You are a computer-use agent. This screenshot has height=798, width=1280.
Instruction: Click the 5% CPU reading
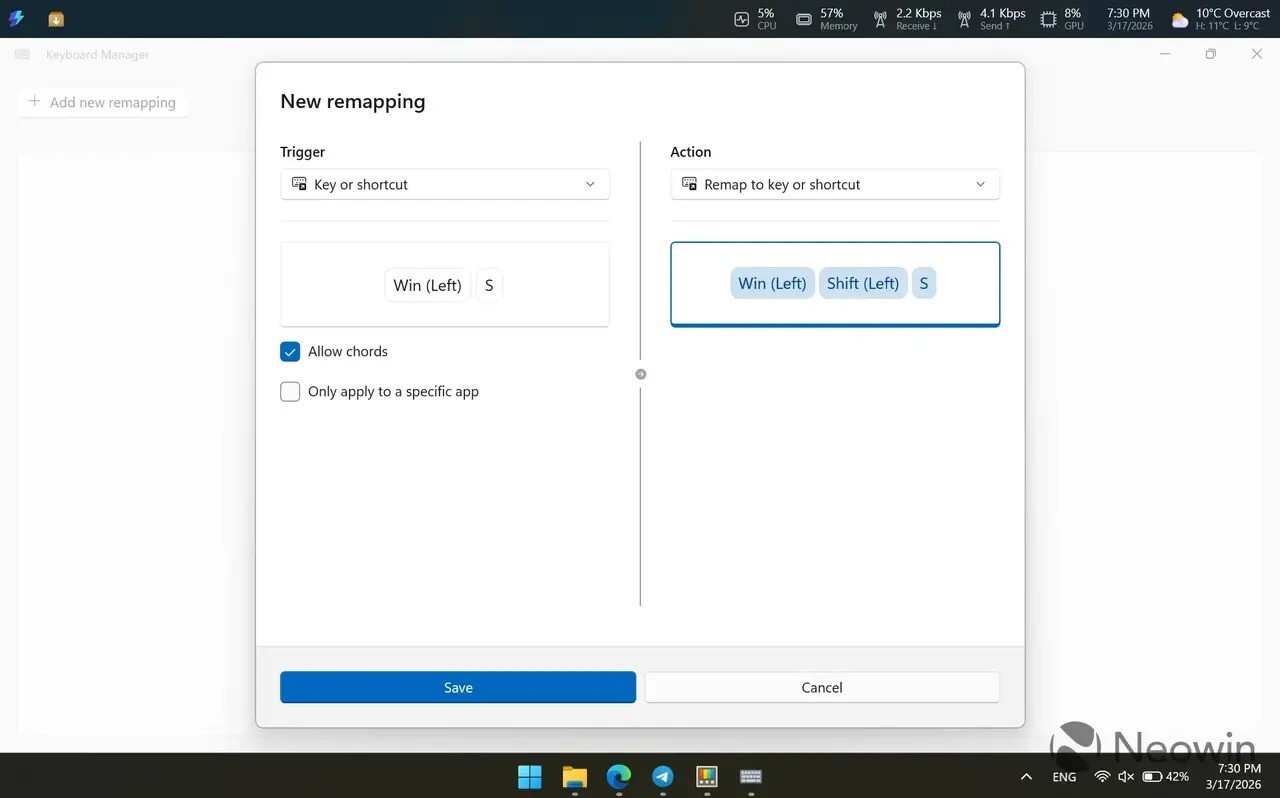pyautogui.click(x=766, y=13)
